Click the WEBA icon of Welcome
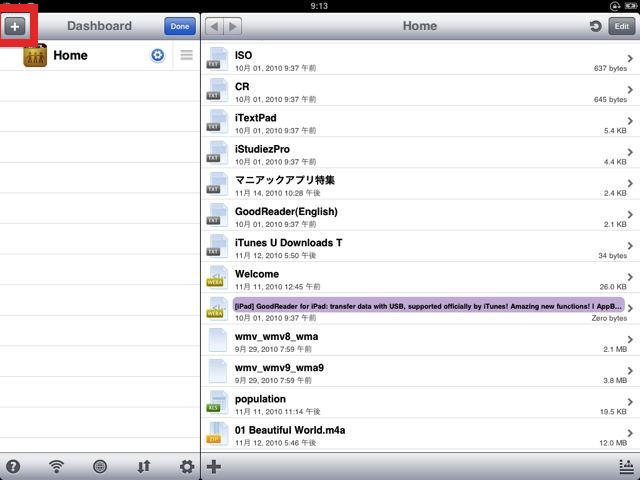640x480 pixels. [216, 278]
